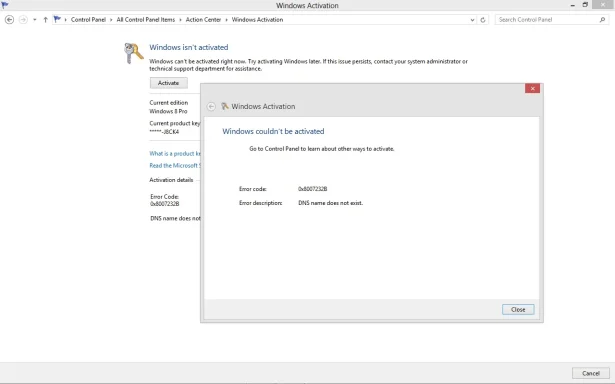Click the Close button in dialog

point(518,309)
